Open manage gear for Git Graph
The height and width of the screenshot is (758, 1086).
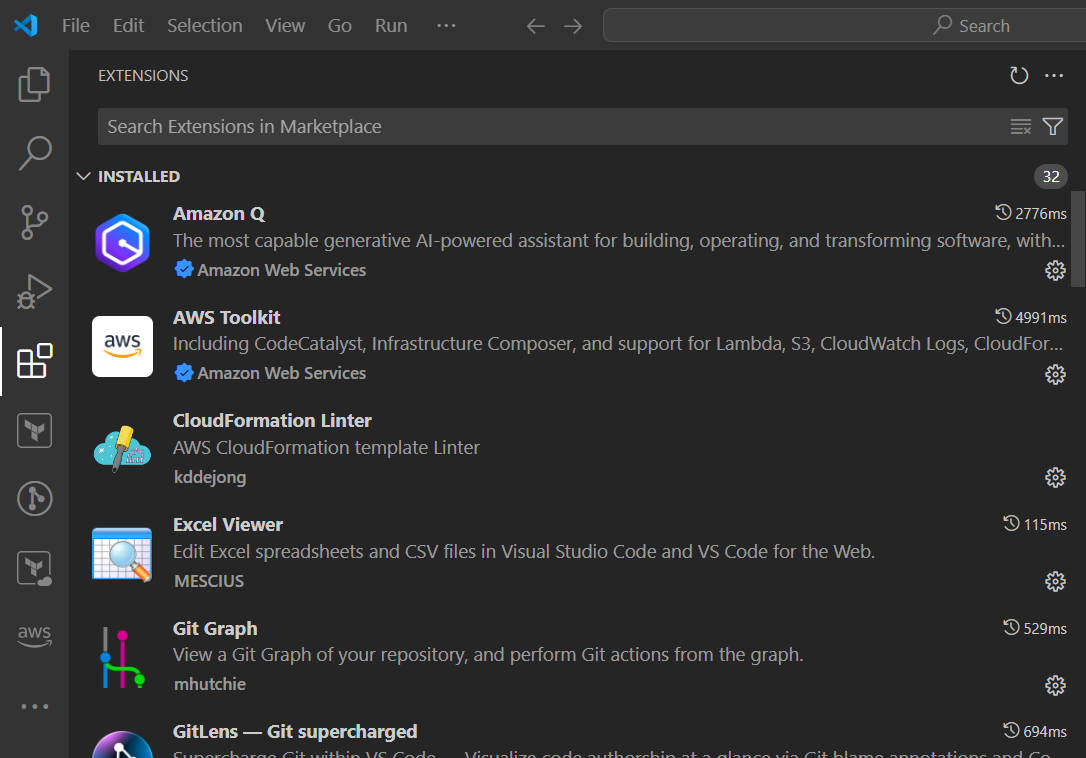click(1055, 685)
